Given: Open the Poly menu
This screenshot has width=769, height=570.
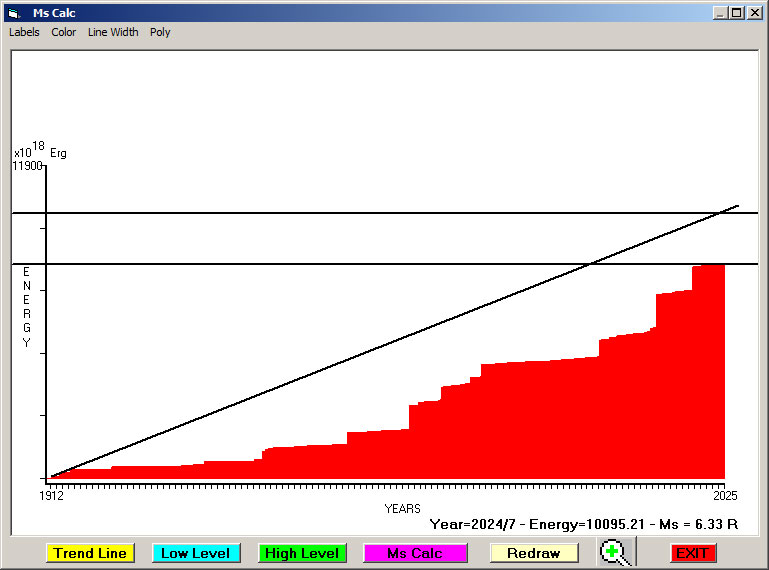Looking at the screenshot, I should (x=160, y=32).
